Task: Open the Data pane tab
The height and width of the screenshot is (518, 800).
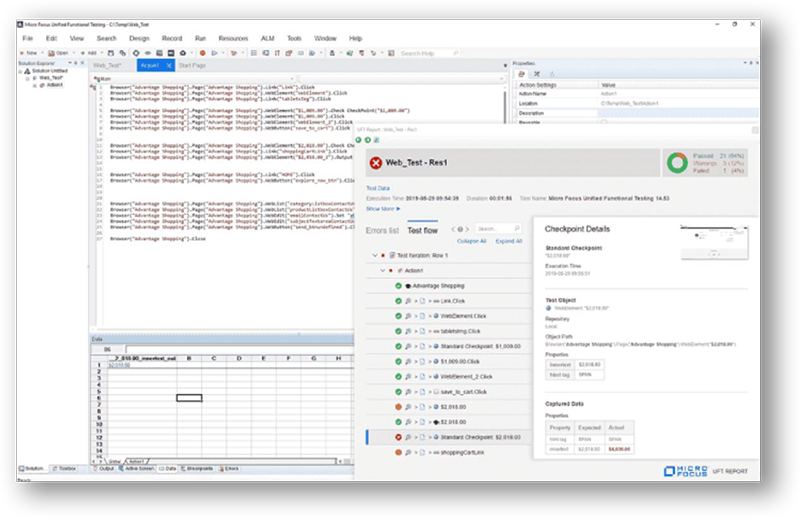Action: click(x=168, y=468)
